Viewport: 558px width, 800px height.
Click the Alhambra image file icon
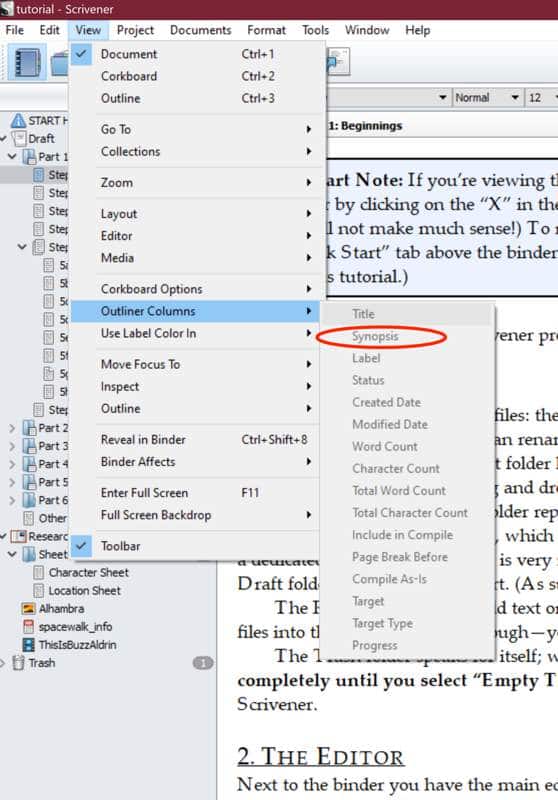pos(29,609)
